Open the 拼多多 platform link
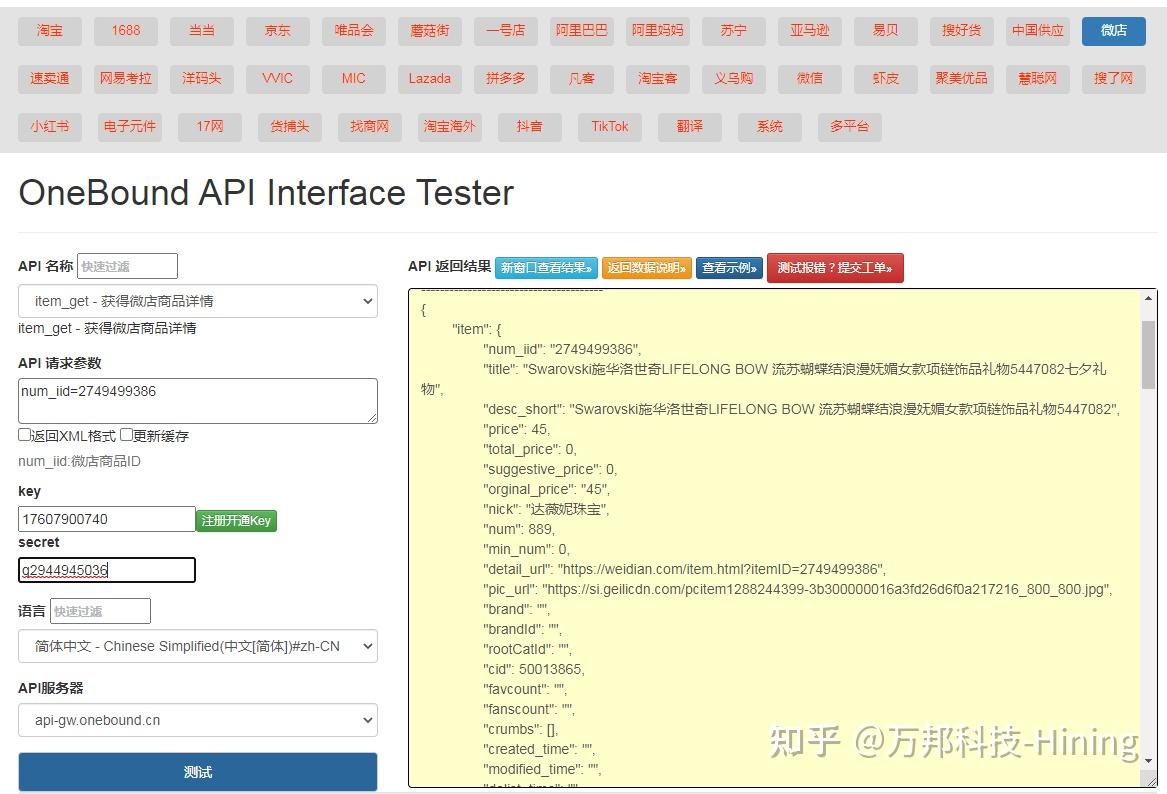The image size is (1167, 794). point(505,79)
